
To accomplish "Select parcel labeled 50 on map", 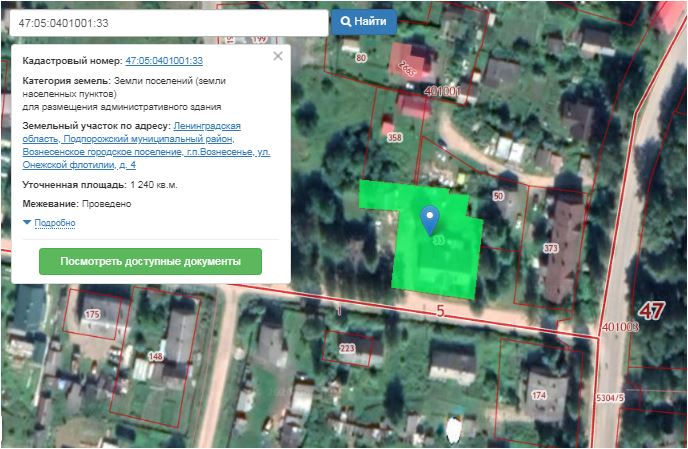I will pos(498,196).
